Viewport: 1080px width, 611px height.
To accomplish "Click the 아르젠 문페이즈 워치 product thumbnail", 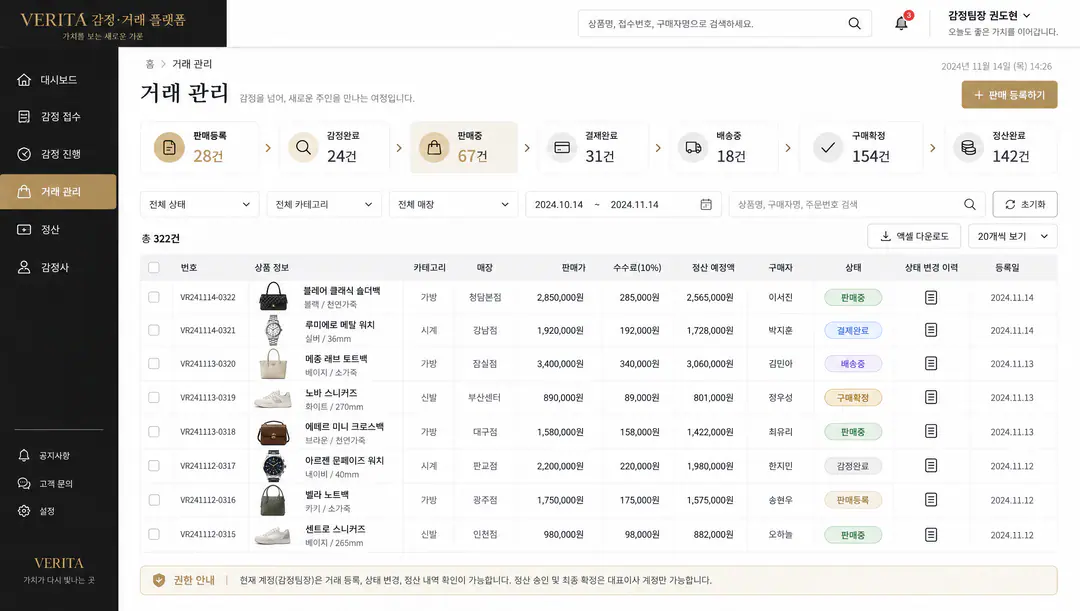I will [x=273, y=466].
